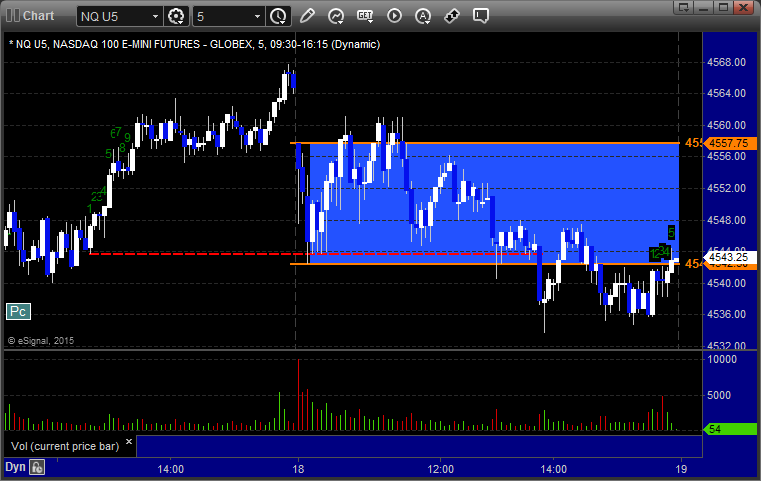The height and width of the screenshot is (481, 761).
Task: Close the chart window
Action: pyautogui.click(x=744, y=7)
